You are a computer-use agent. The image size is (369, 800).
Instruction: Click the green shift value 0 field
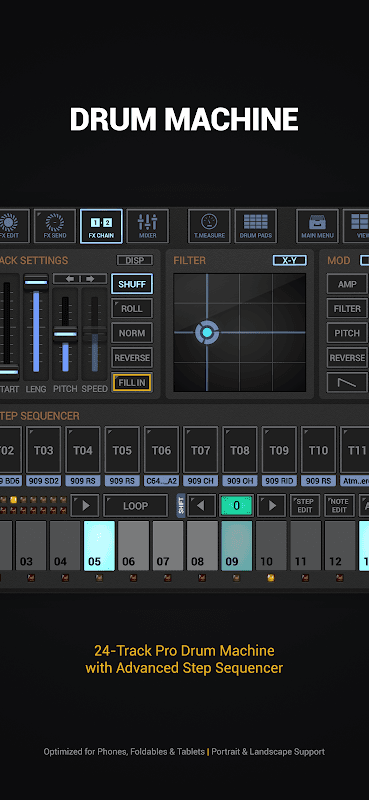[236, 506]
